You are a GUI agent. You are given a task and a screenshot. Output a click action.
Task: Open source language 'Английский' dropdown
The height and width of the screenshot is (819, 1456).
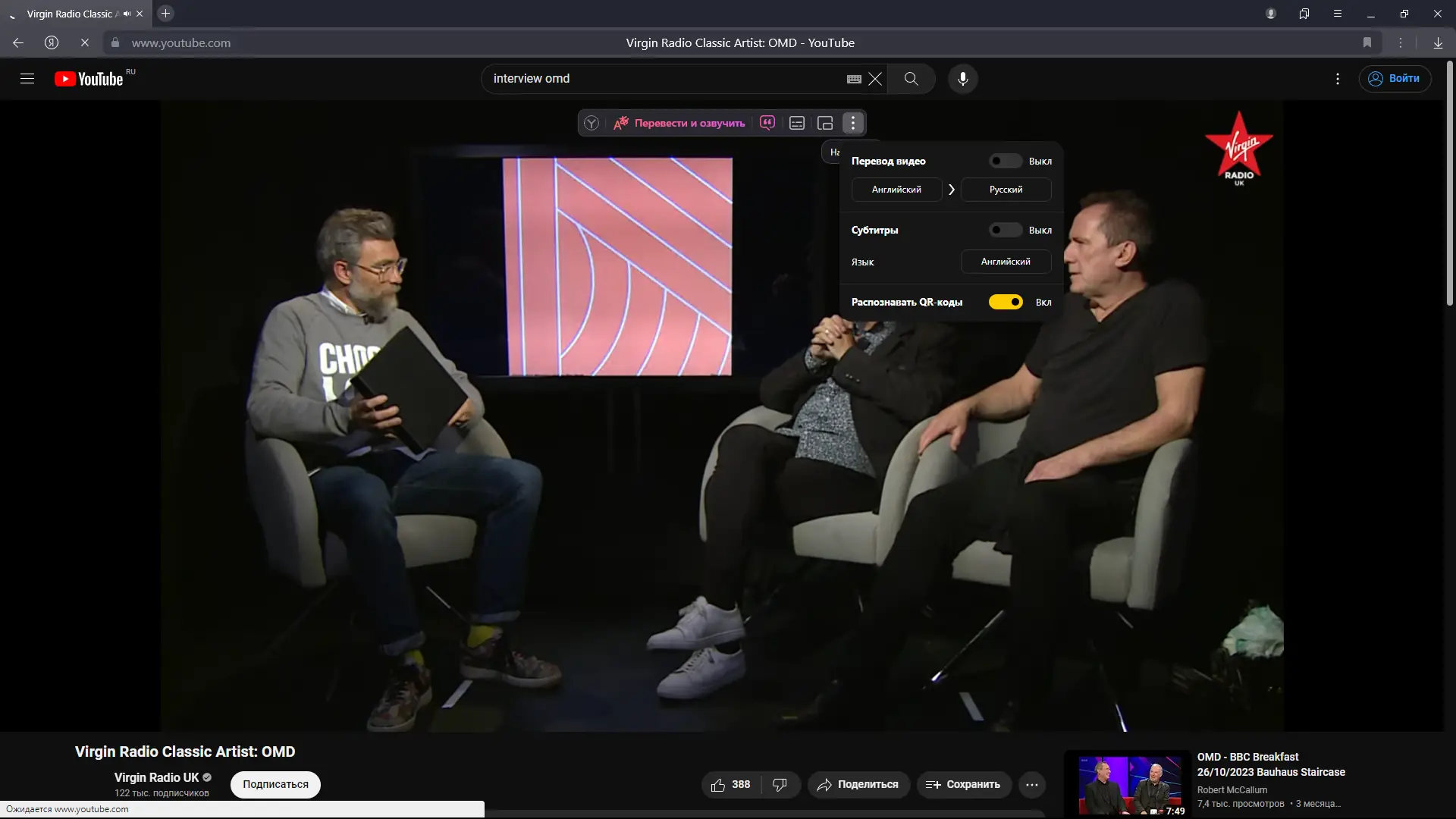pyautogui.click(x=896, y=190)
